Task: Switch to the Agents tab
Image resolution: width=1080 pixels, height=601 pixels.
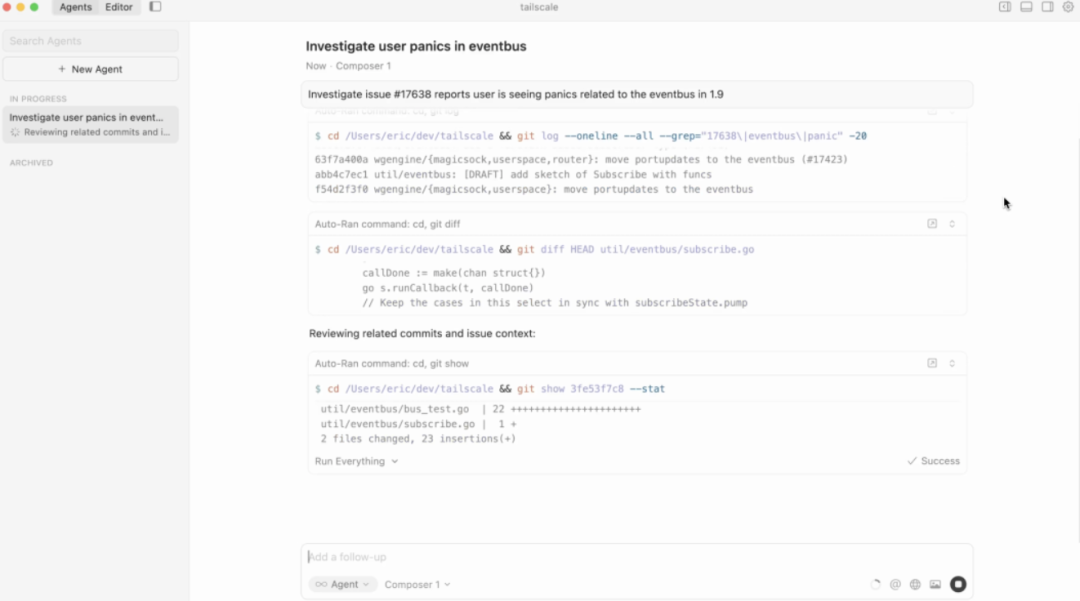Action: 75,7
